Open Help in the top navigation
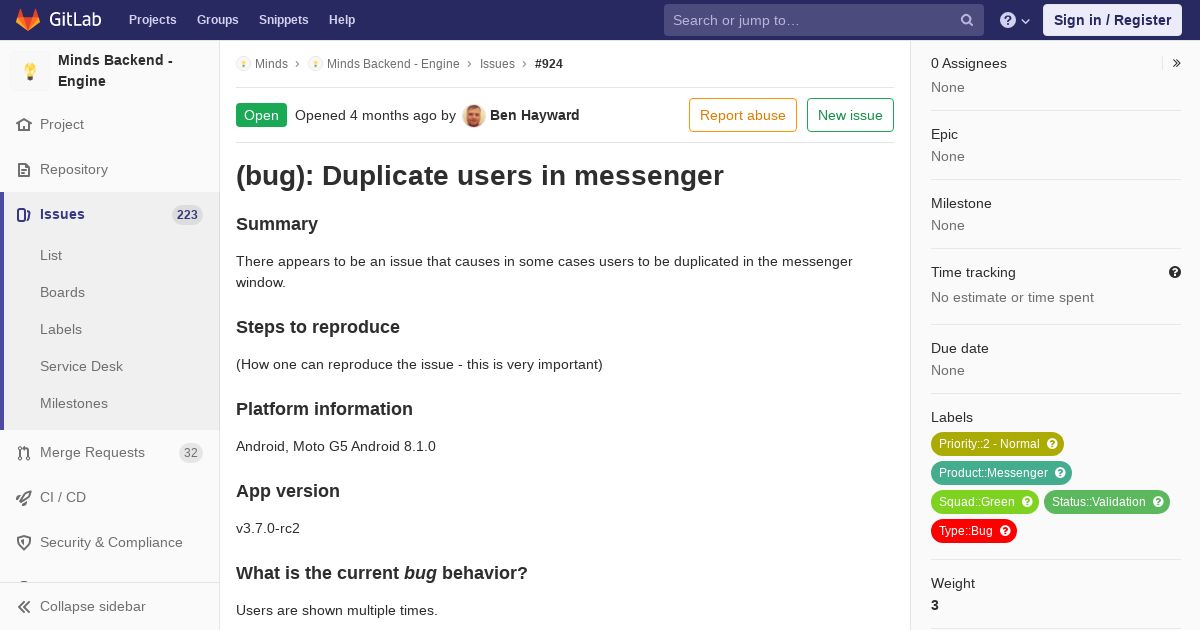Image resolution: width=1200 pixels, height=630 pixels. (342, 20)
